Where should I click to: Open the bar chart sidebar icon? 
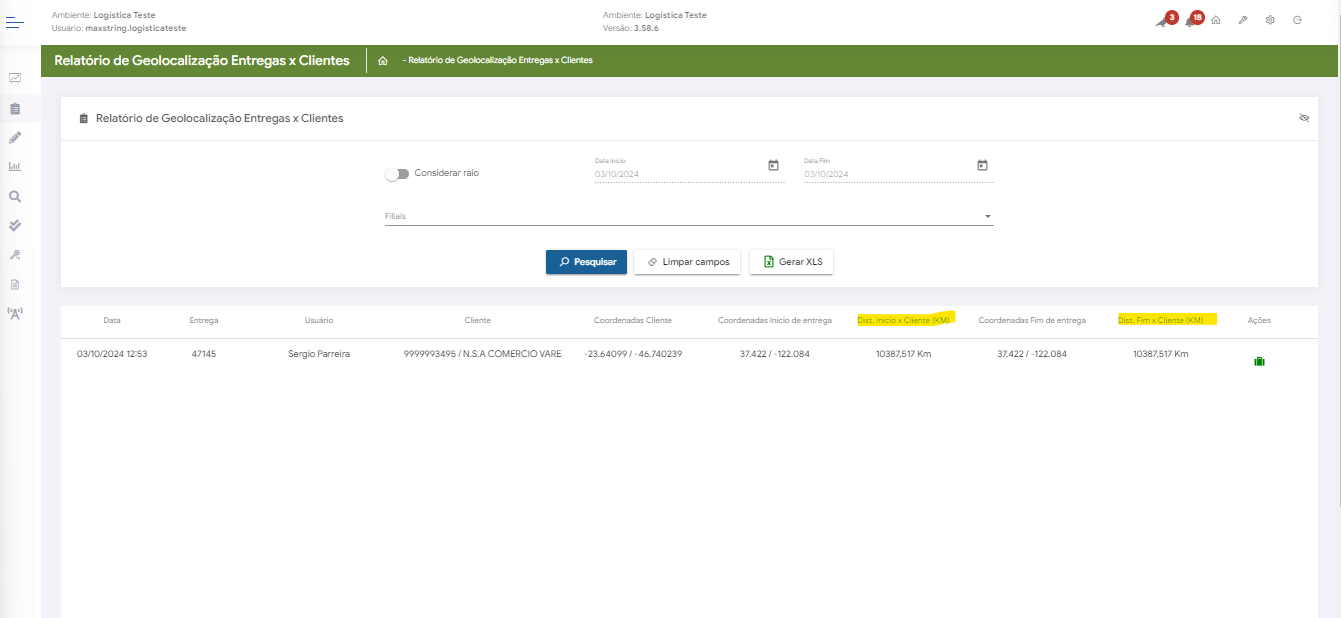(x=15, y=167)
